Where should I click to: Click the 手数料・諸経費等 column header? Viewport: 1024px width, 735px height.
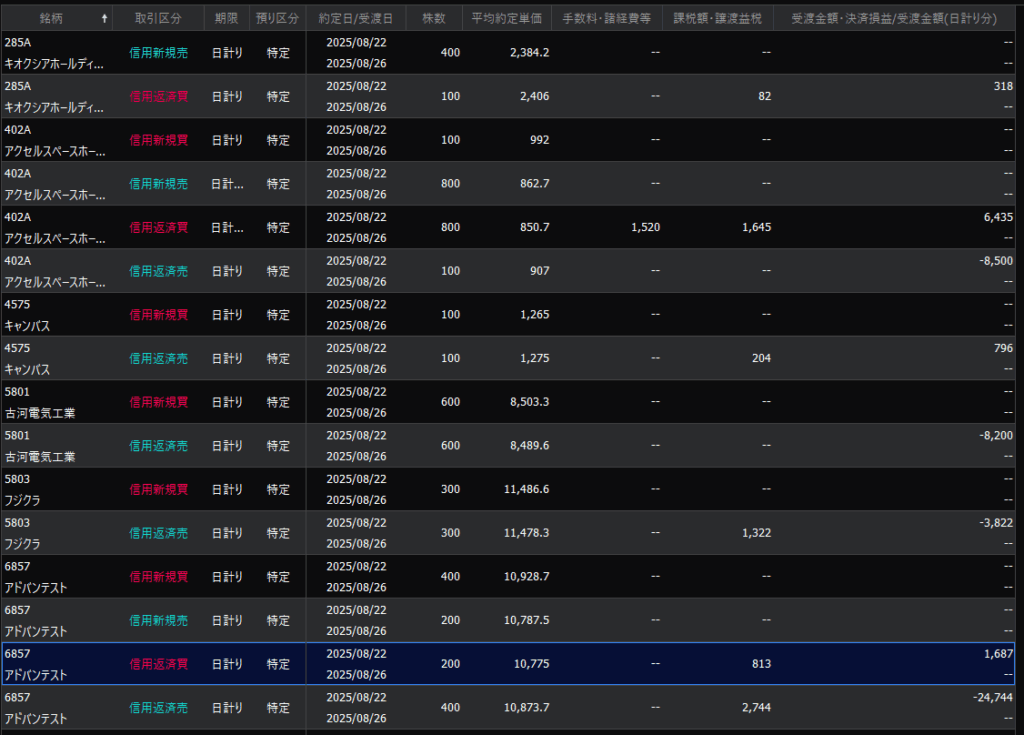coord(606,18)
